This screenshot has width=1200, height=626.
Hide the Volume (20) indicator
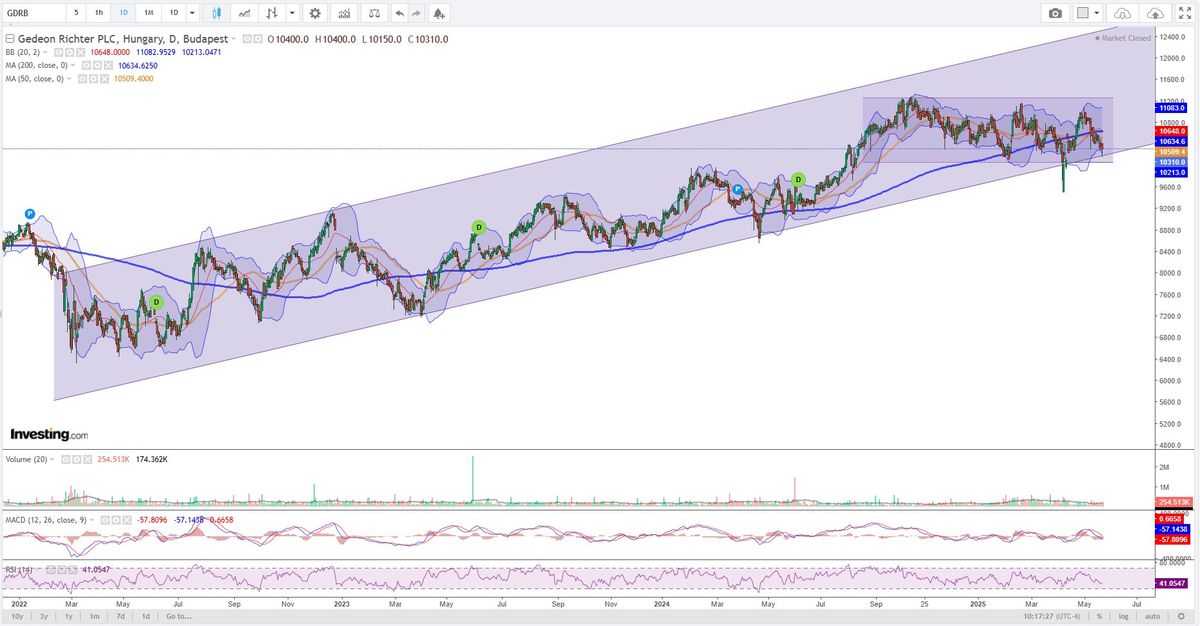66,460
